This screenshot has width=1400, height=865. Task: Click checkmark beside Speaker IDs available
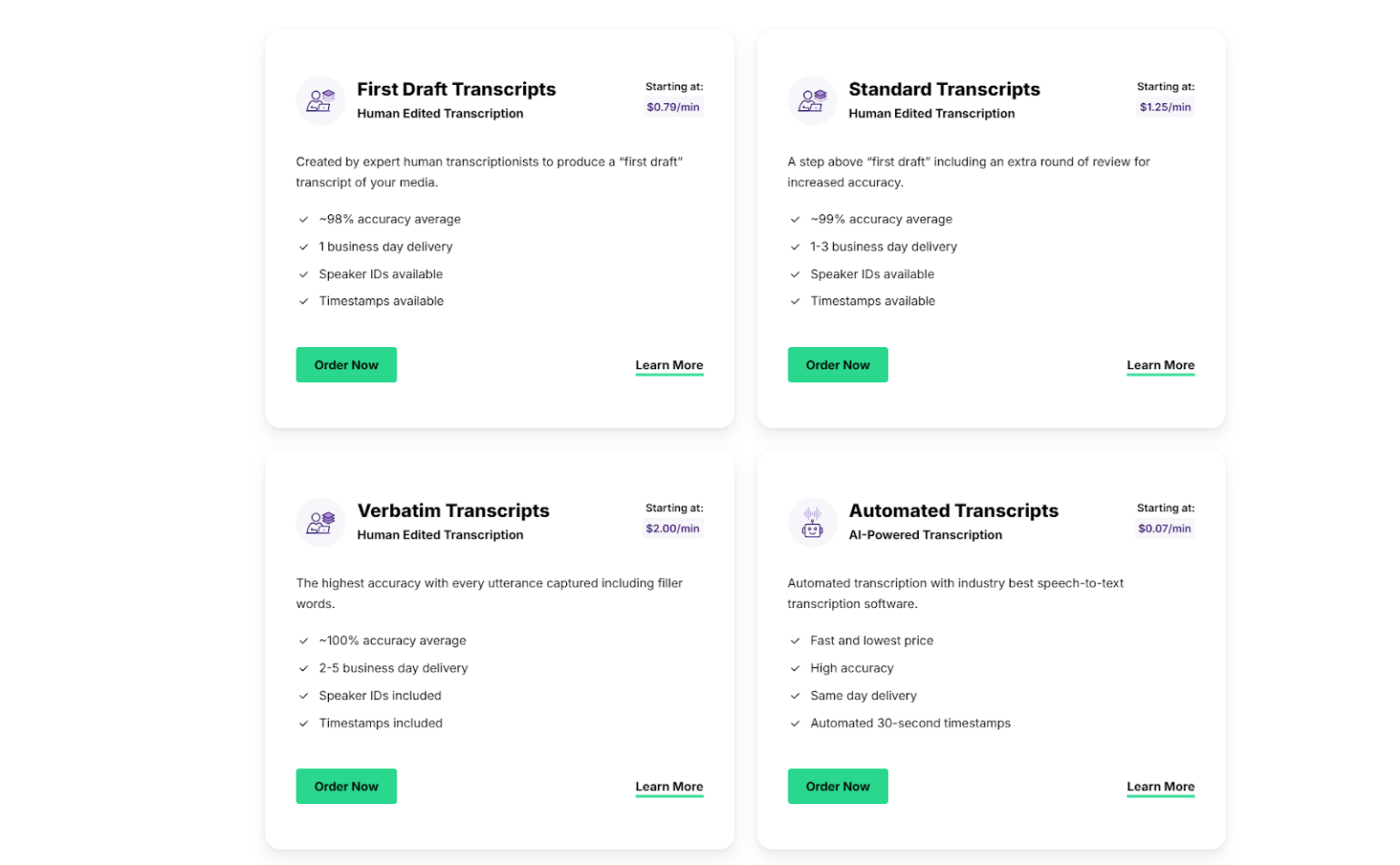[x=303, y=274]
